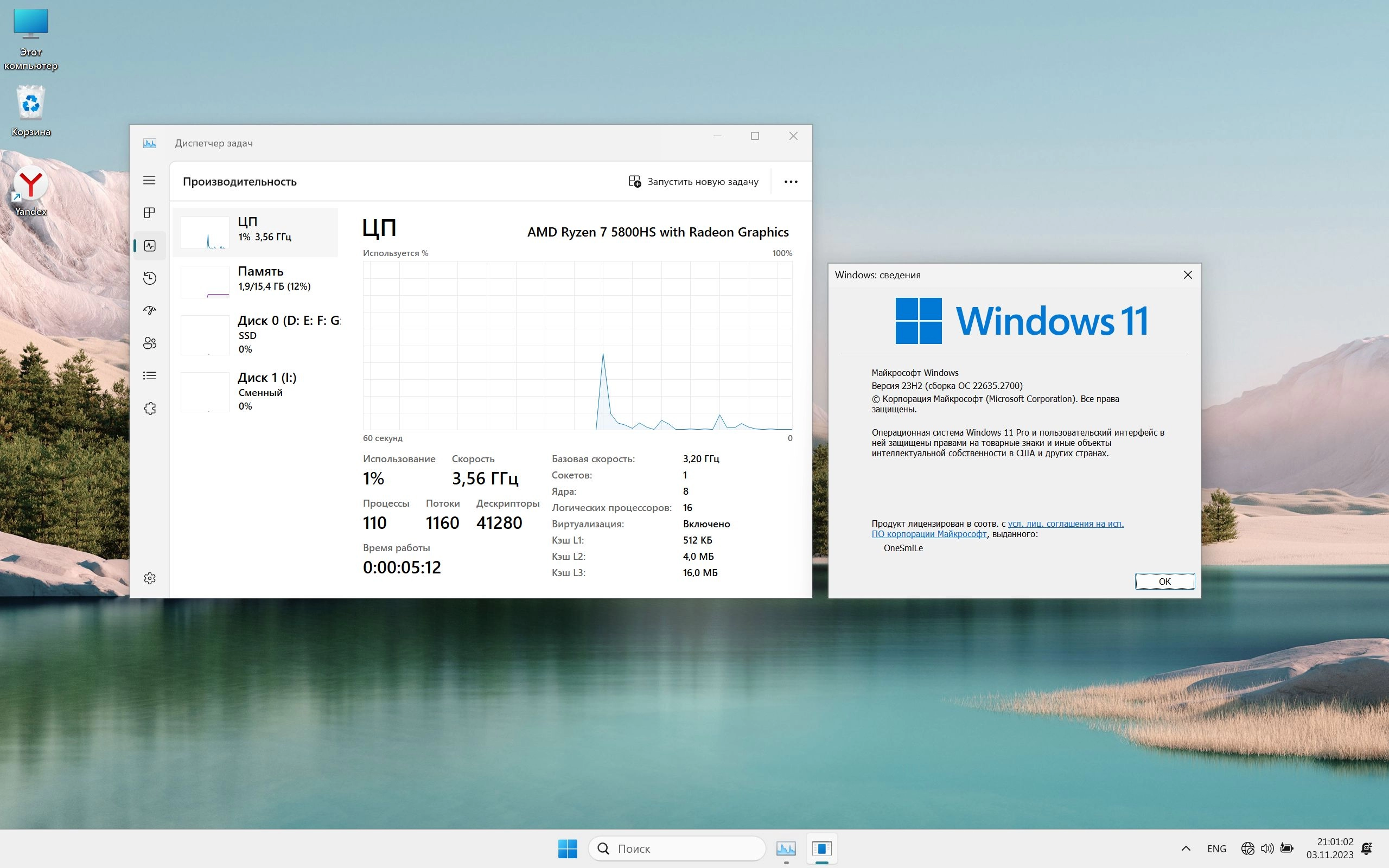
Task: Click Запустить новую задачу button
Action: tap(693, 181)
